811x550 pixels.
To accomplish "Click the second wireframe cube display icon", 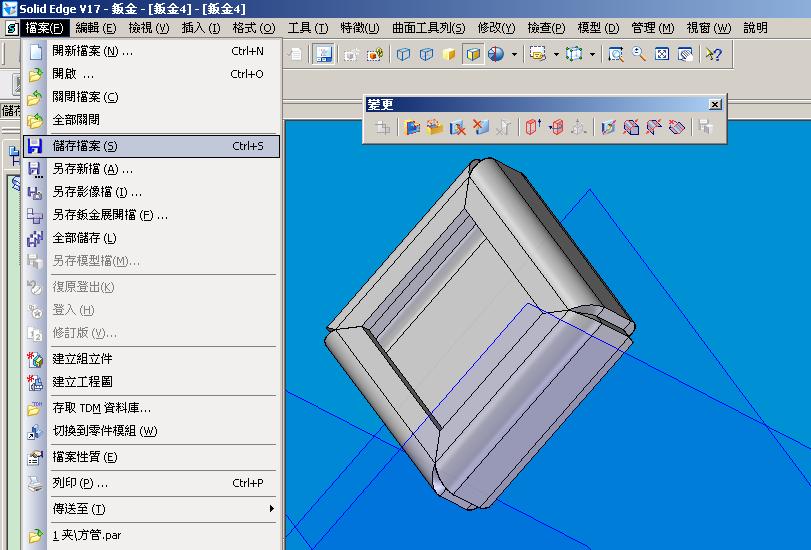I will (x=426, y=54).
